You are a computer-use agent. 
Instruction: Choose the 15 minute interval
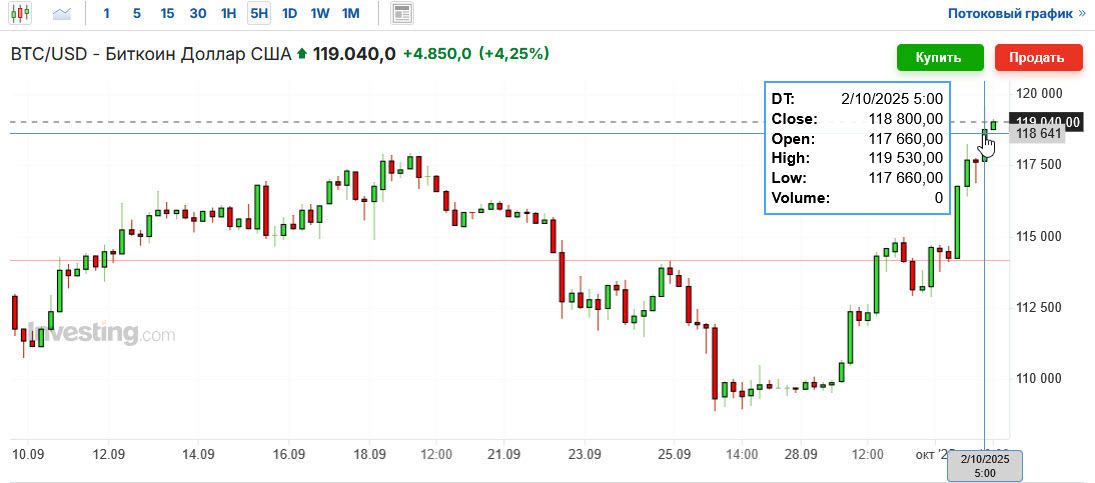167,13
